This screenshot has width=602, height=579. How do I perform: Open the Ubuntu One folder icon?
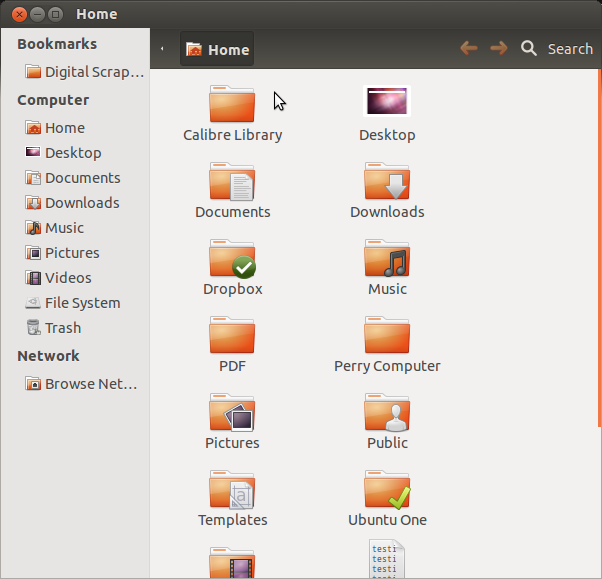[387, 490]
